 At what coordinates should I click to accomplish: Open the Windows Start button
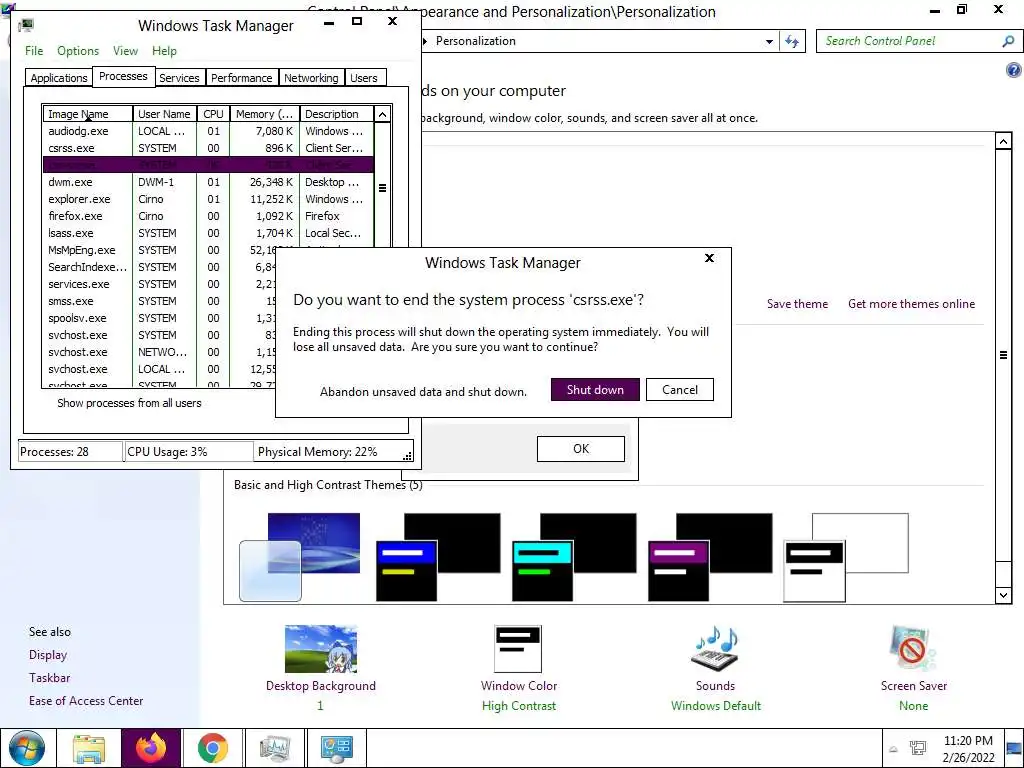pos(27,748)
